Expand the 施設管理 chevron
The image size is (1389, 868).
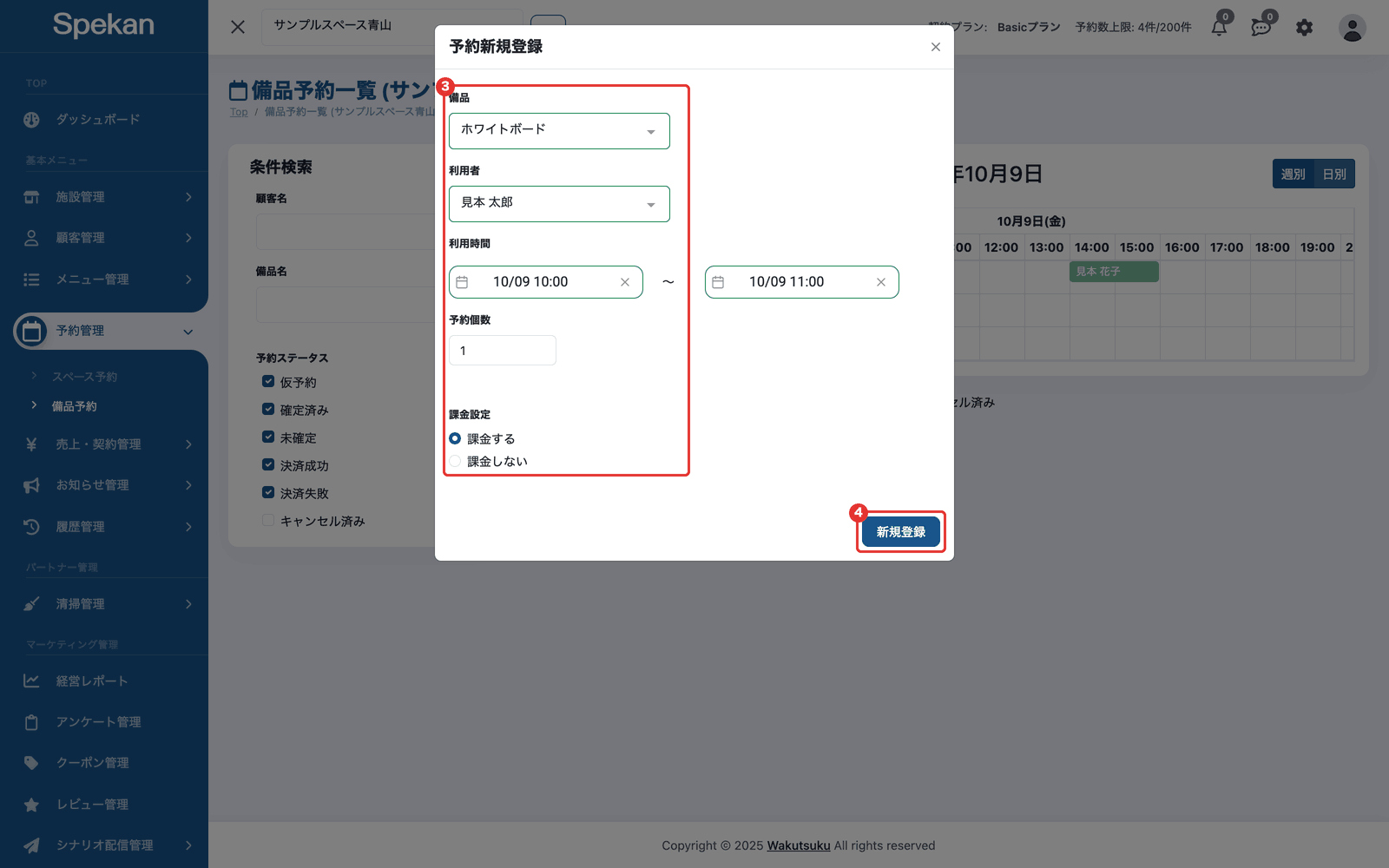pos(188,197)
